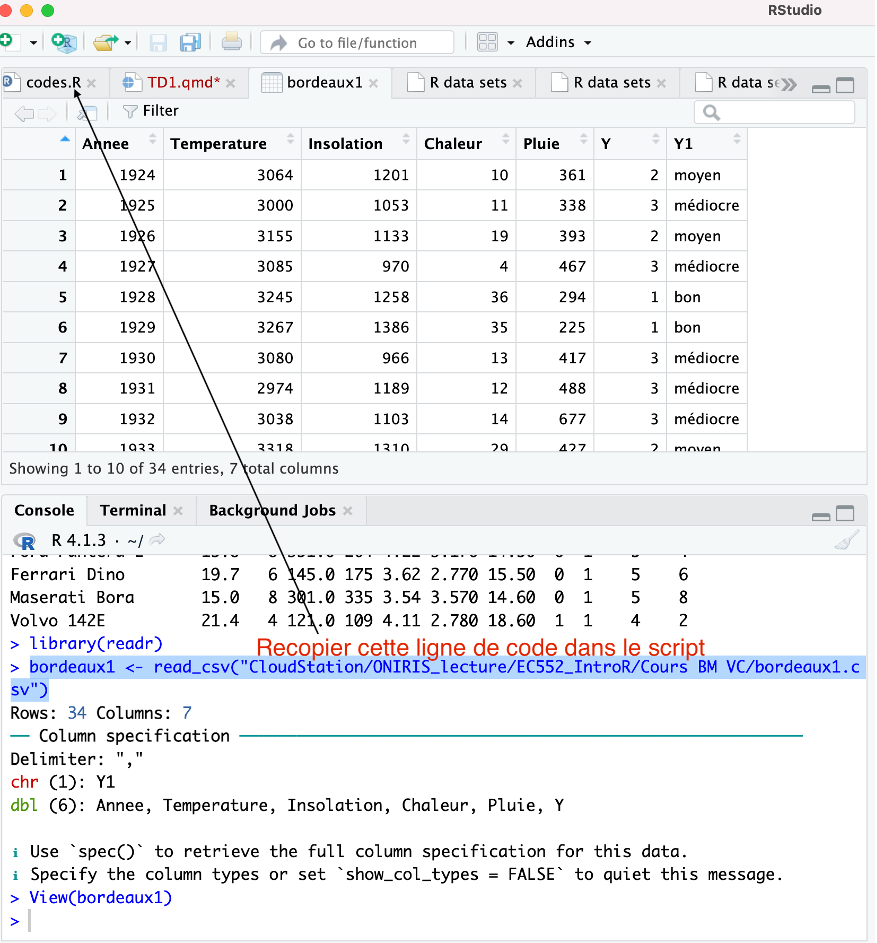The width and height of the screenshot is (877, 943).
Task: Close the TD1.qmd tab
Action: pyautogui.click(x=230, y=83)
